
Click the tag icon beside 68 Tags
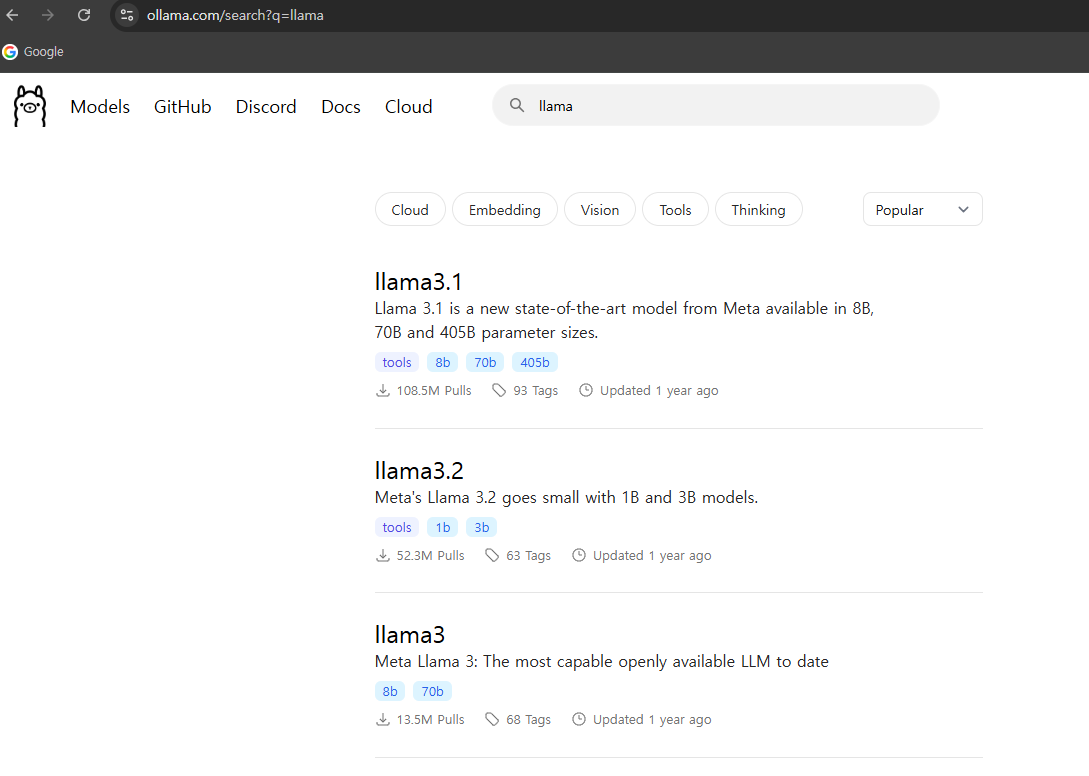[492, 719]
